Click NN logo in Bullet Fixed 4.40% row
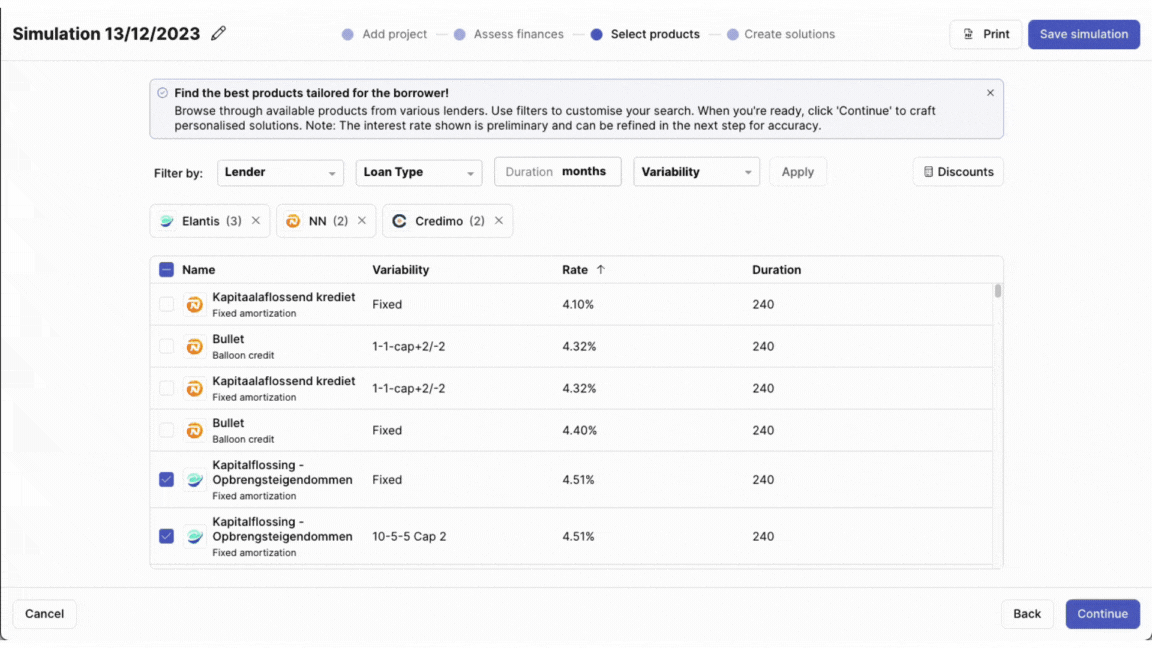 (194, 430)
